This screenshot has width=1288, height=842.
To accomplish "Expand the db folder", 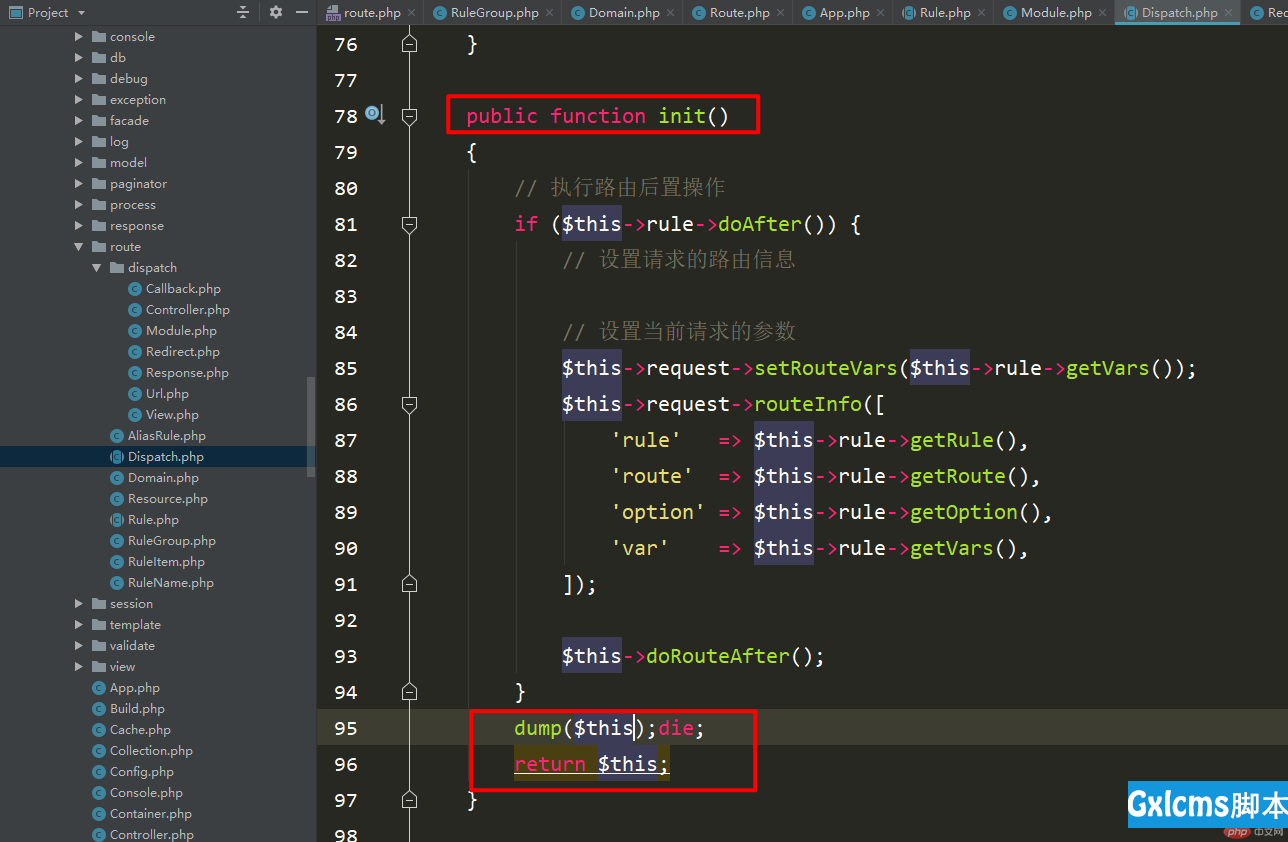I will pyautogui.click(x=79, y=57).
